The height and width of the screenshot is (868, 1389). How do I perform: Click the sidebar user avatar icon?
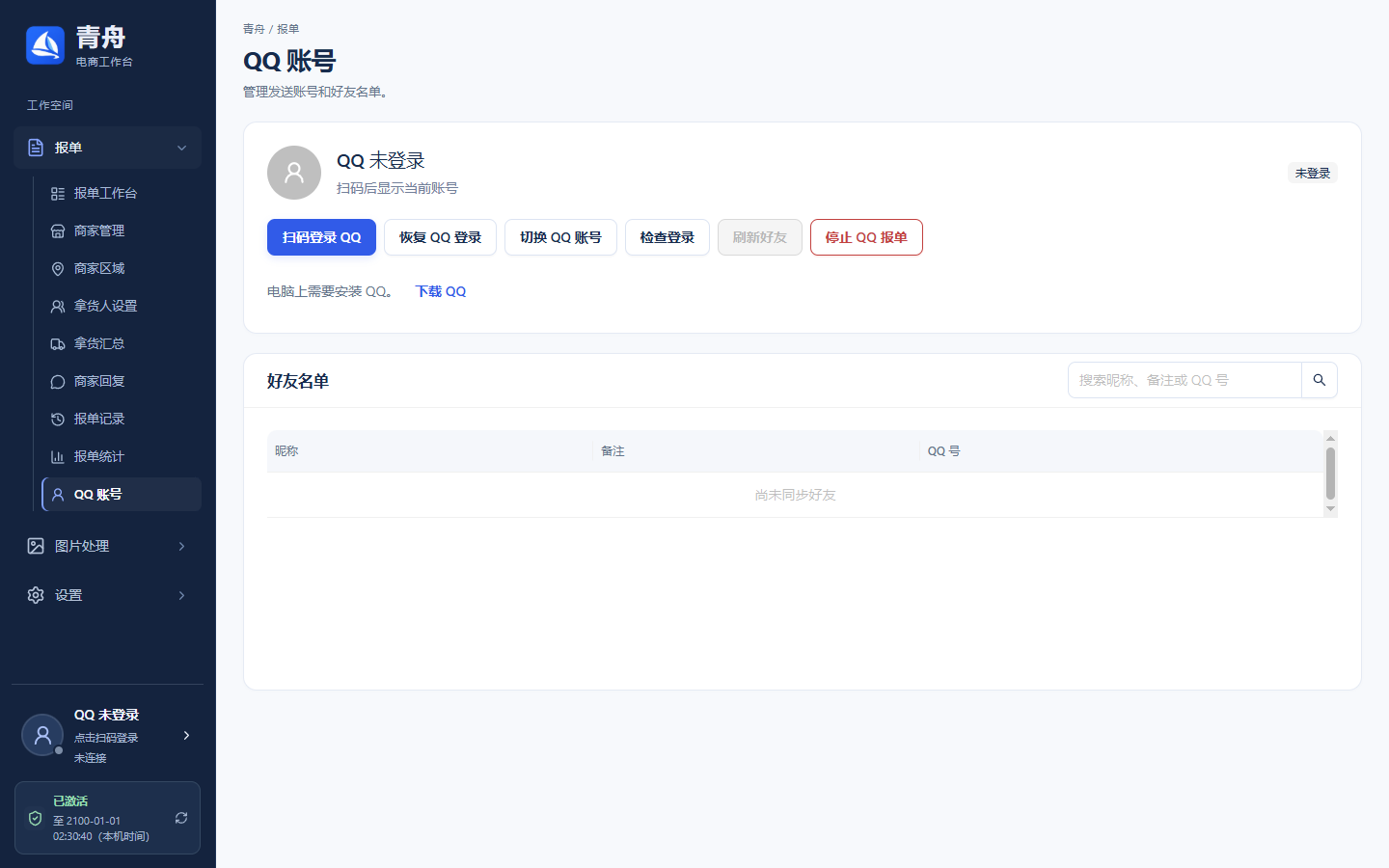(42, 735)
